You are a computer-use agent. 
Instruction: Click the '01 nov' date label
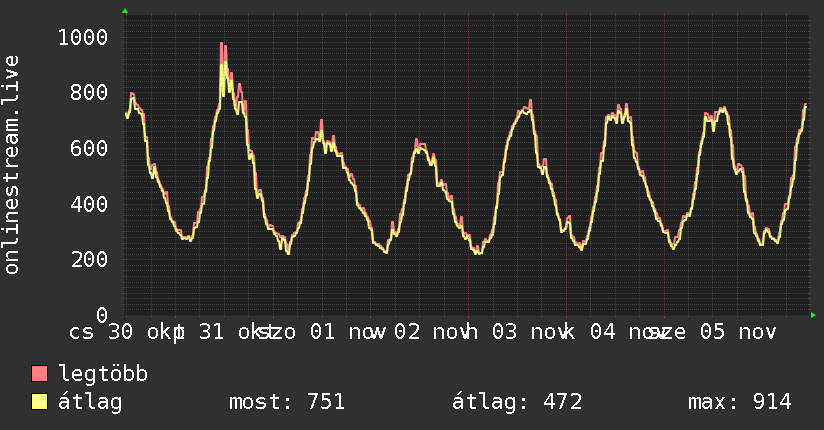[348, 332]
